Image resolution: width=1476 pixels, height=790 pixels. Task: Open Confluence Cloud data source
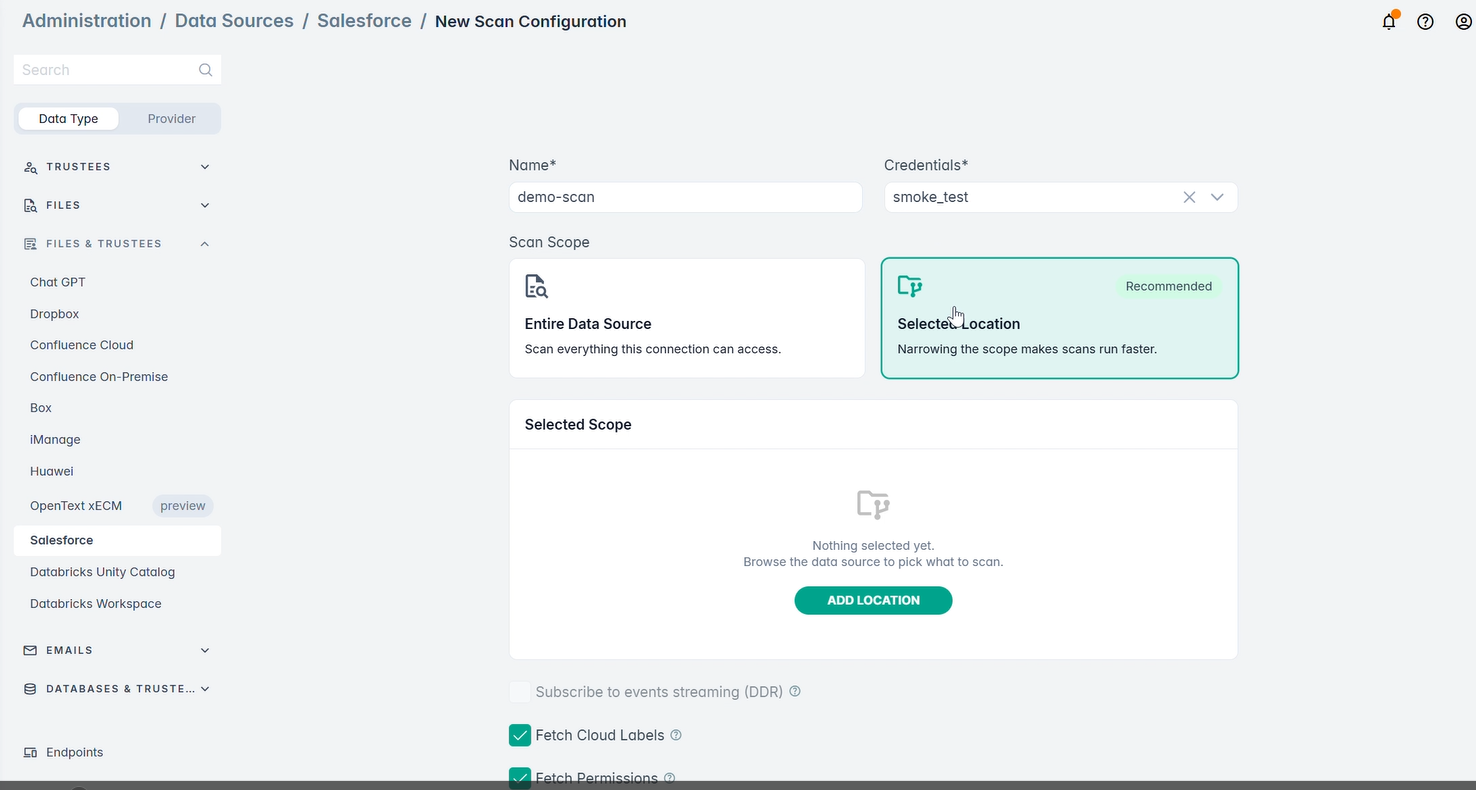82,345
